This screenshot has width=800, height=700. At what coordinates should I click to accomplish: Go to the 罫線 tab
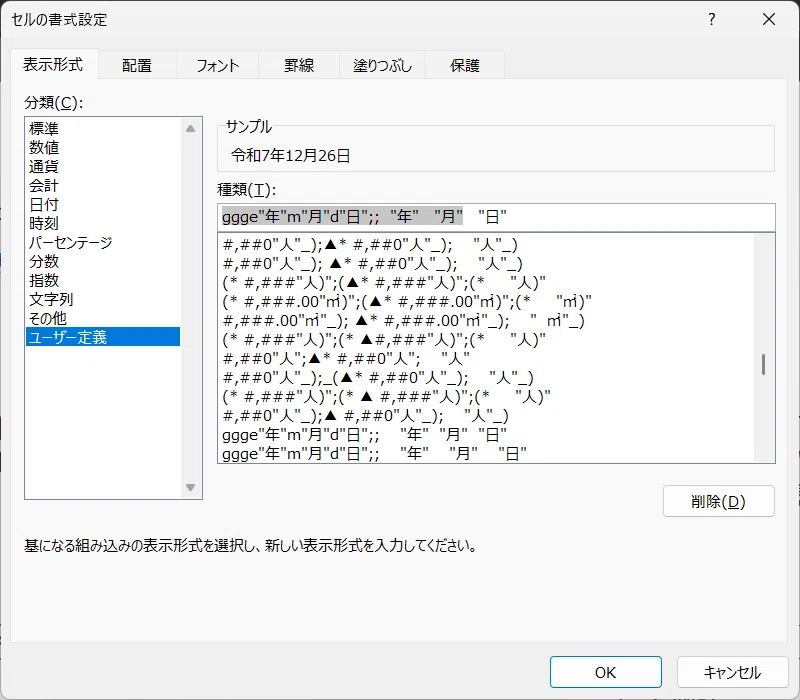(299, 65)
